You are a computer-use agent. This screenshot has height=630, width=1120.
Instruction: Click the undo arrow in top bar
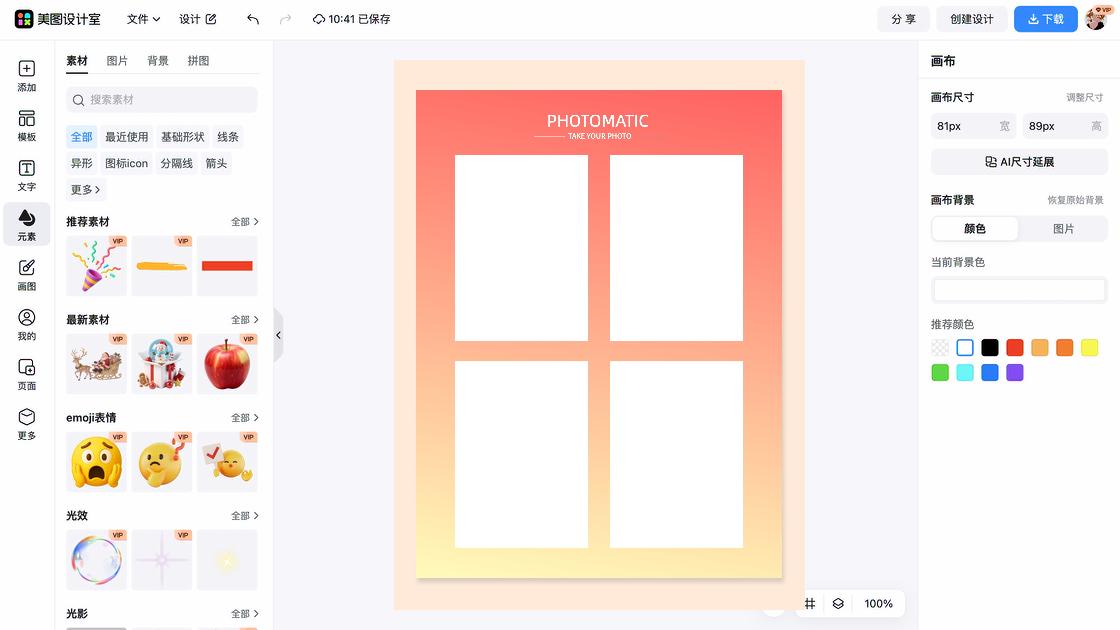(x=253, y=19)
